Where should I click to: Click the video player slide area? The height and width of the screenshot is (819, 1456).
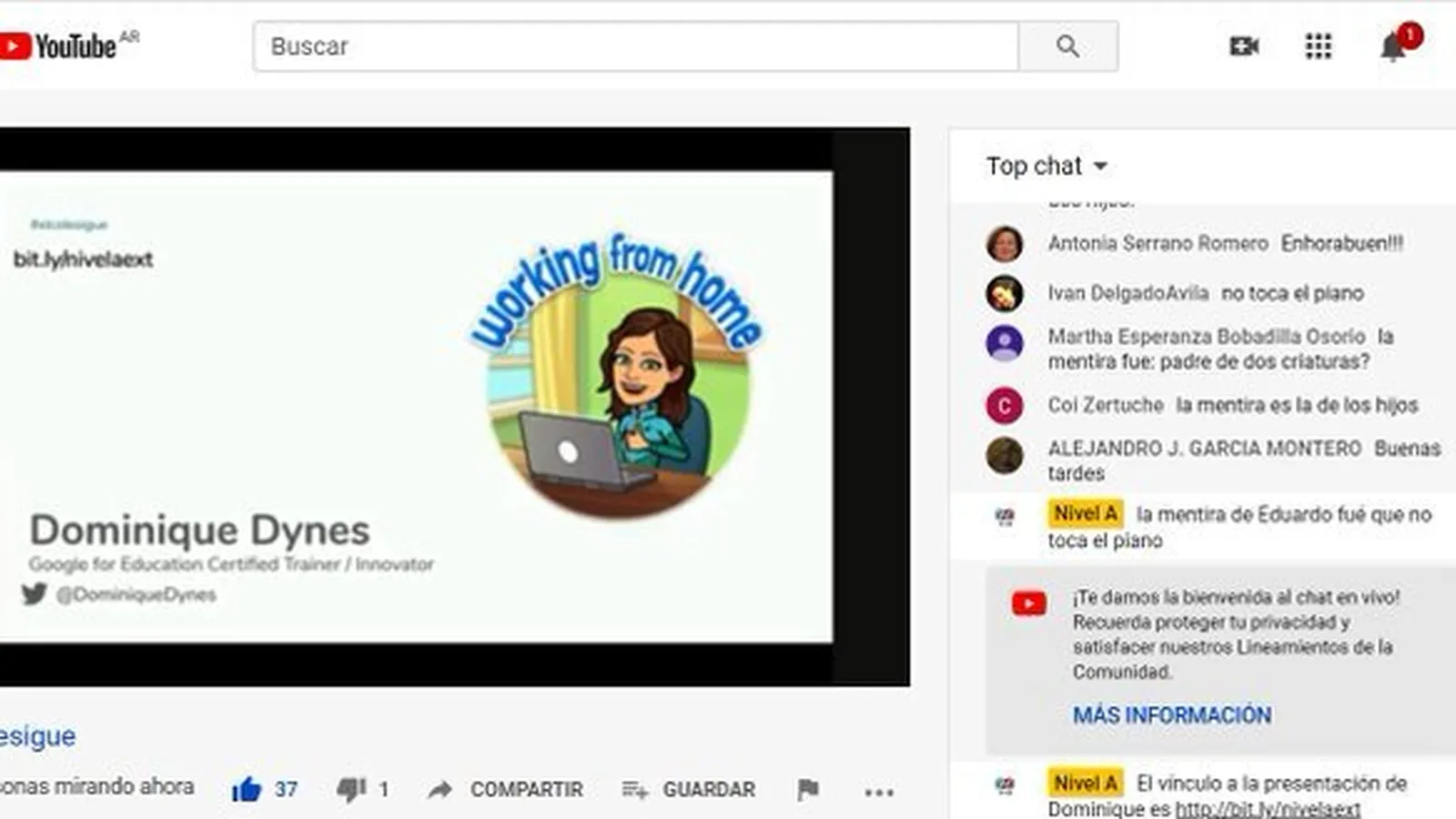[x=416, y=406]
